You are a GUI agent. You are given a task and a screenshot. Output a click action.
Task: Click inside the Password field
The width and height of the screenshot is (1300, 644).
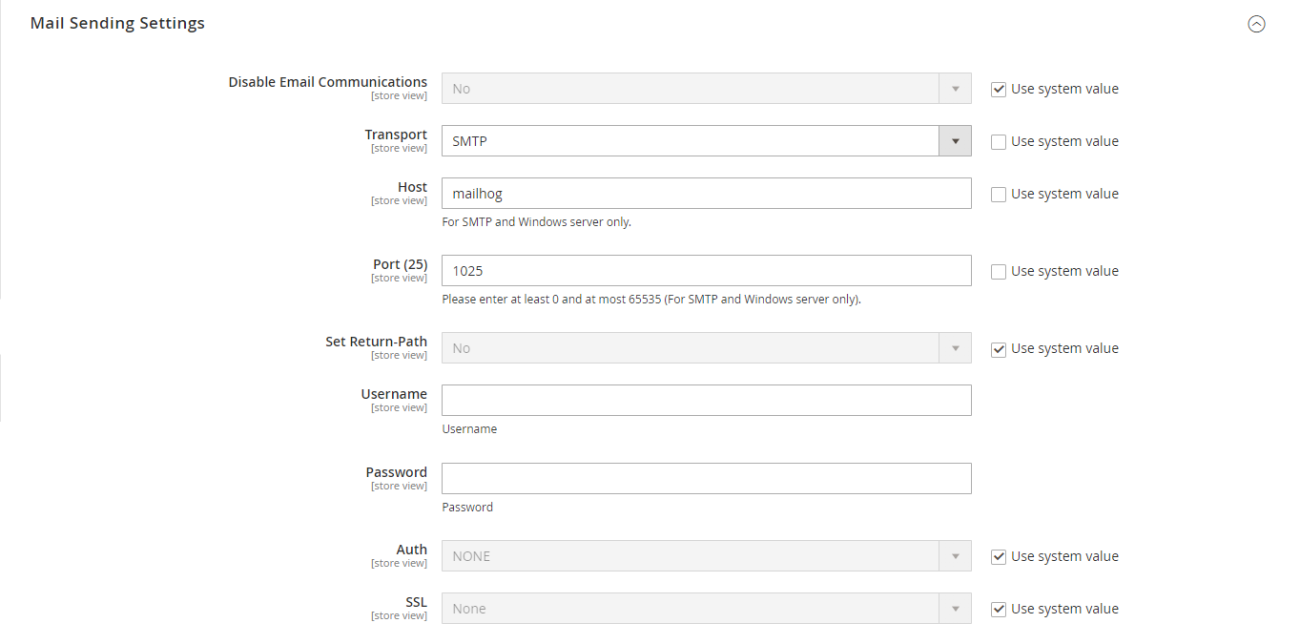[705, 478]
